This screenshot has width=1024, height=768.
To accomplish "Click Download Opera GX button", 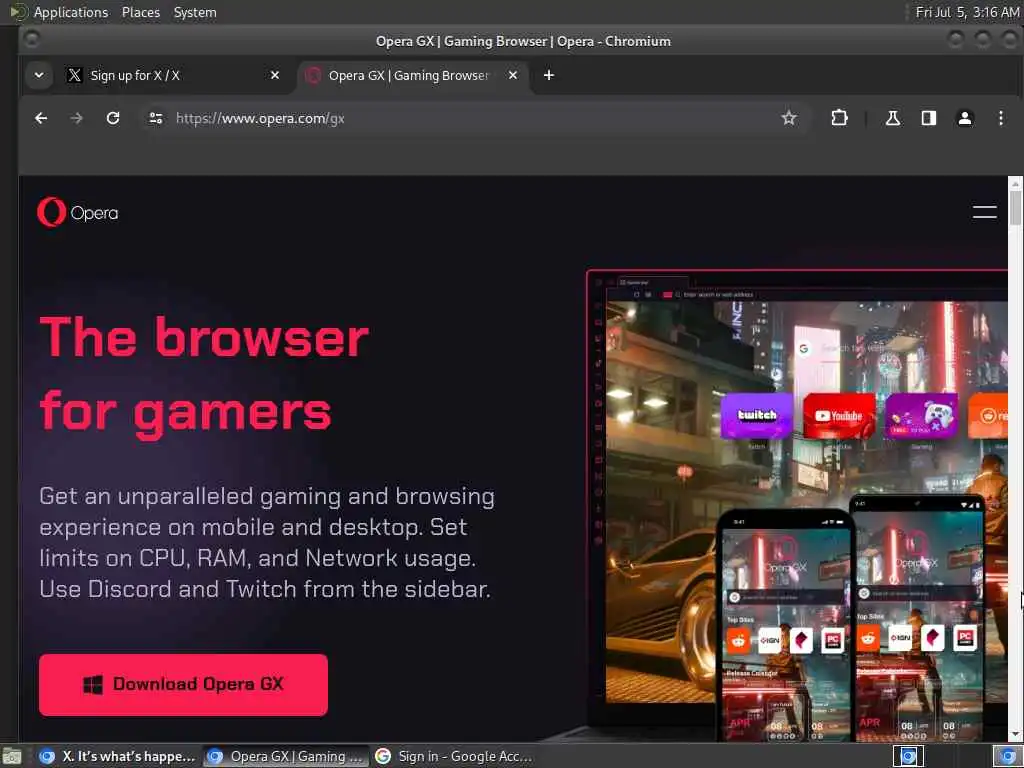I will point(184,684).
